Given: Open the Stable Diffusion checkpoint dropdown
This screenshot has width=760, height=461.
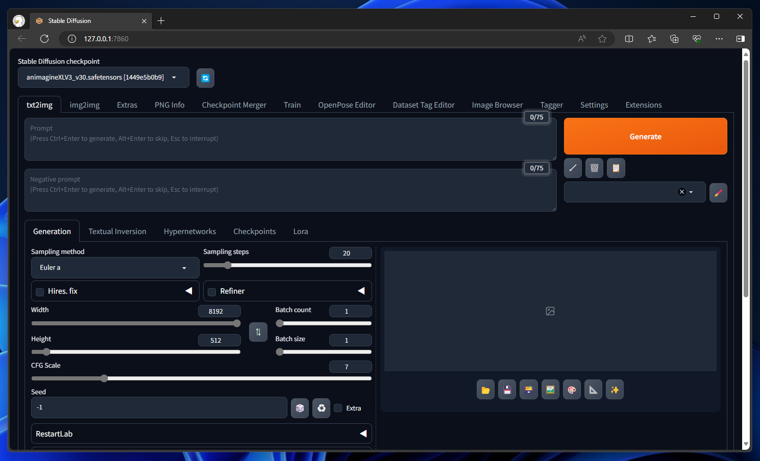Looking at the screenshot, I should point(103,78).
